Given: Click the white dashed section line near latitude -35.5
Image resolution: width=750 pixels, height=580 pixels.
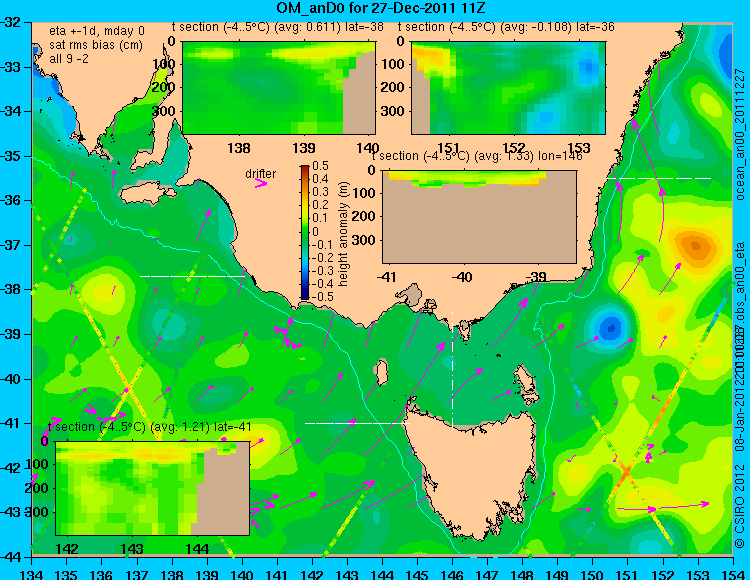Looking at the screenshot, I should tap(659, 178).
